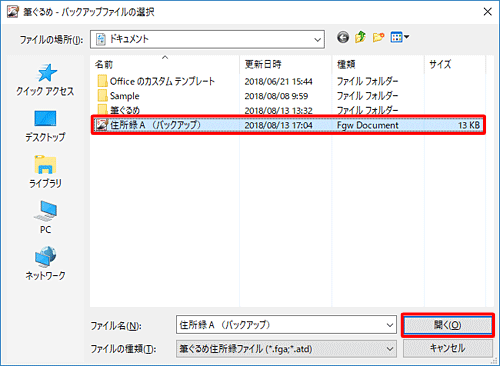Open デスクトップ in the places bar
500x366 pixels.
pyautogui.click(x=45, y=126)
